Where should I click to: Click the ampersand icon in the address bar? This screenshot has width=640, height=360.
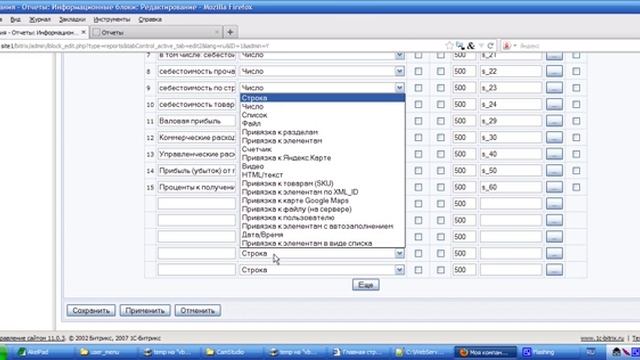(471, 46)
